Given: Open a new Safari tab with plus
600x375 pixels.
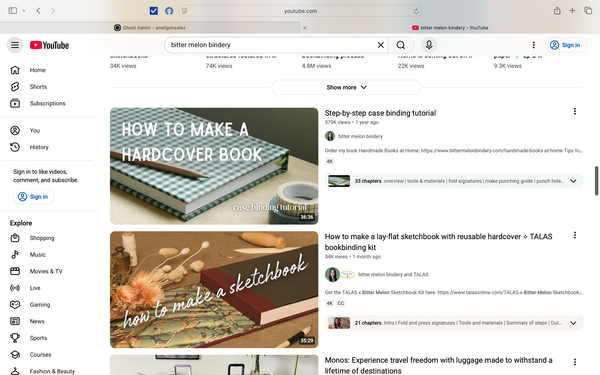Looking at the screenshot, I should click(x=572, y=11).
